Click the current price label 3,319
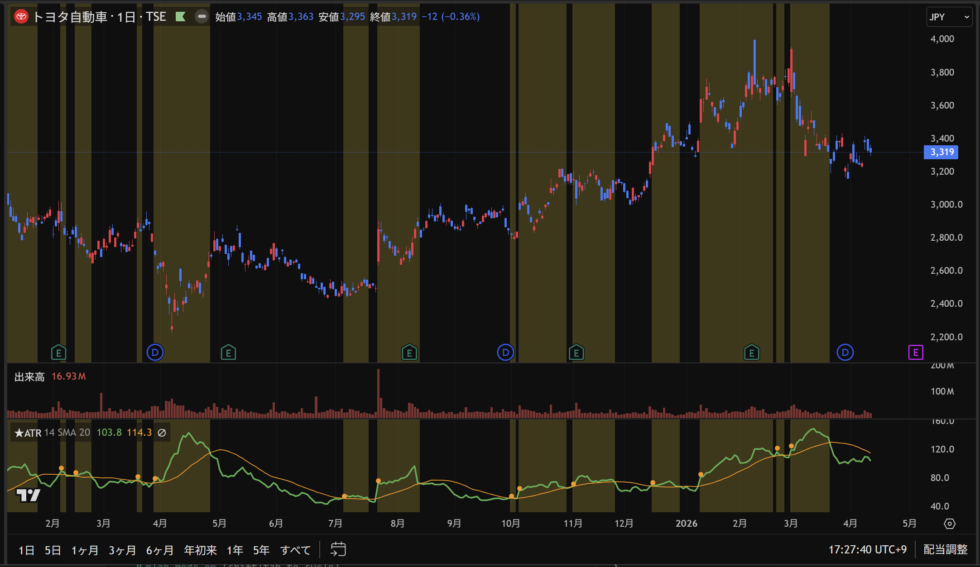Image resolution: width=980 pixels, height=567 pixels. tap(941, 152)
